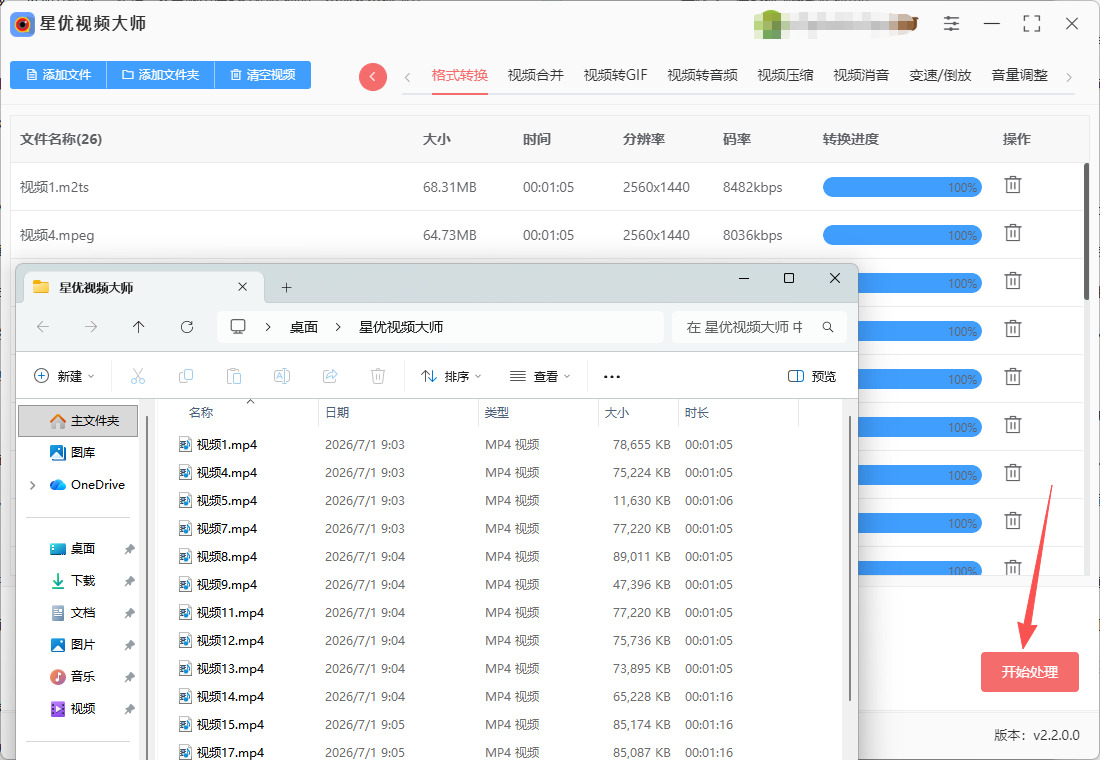Switch to the 视频转音频 tab
The image size is (1100, 760).
click(702, 75)
